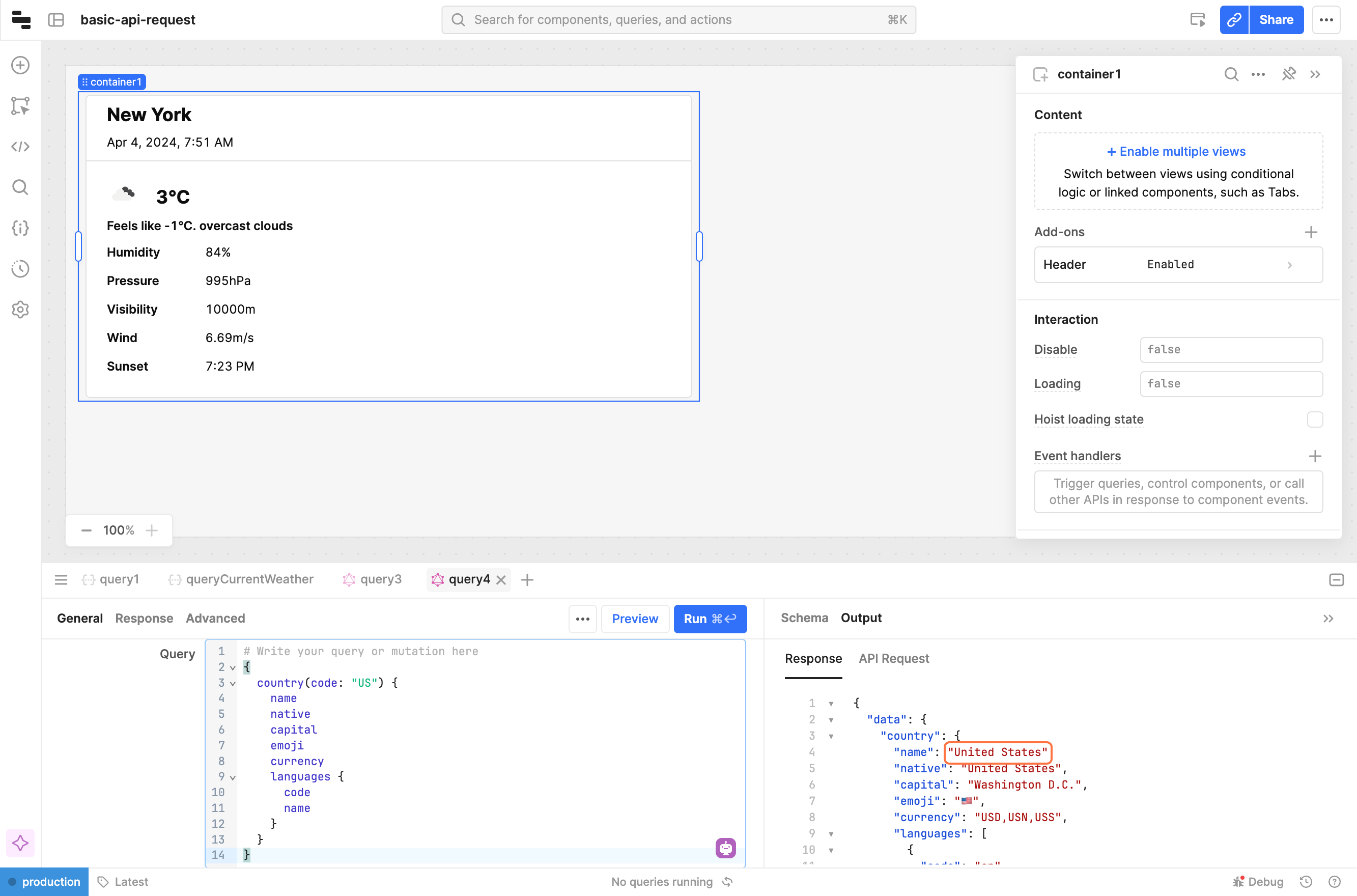Collapse the "data" node in response
The width and height of the screenshot is (1357, 896).
831,720
